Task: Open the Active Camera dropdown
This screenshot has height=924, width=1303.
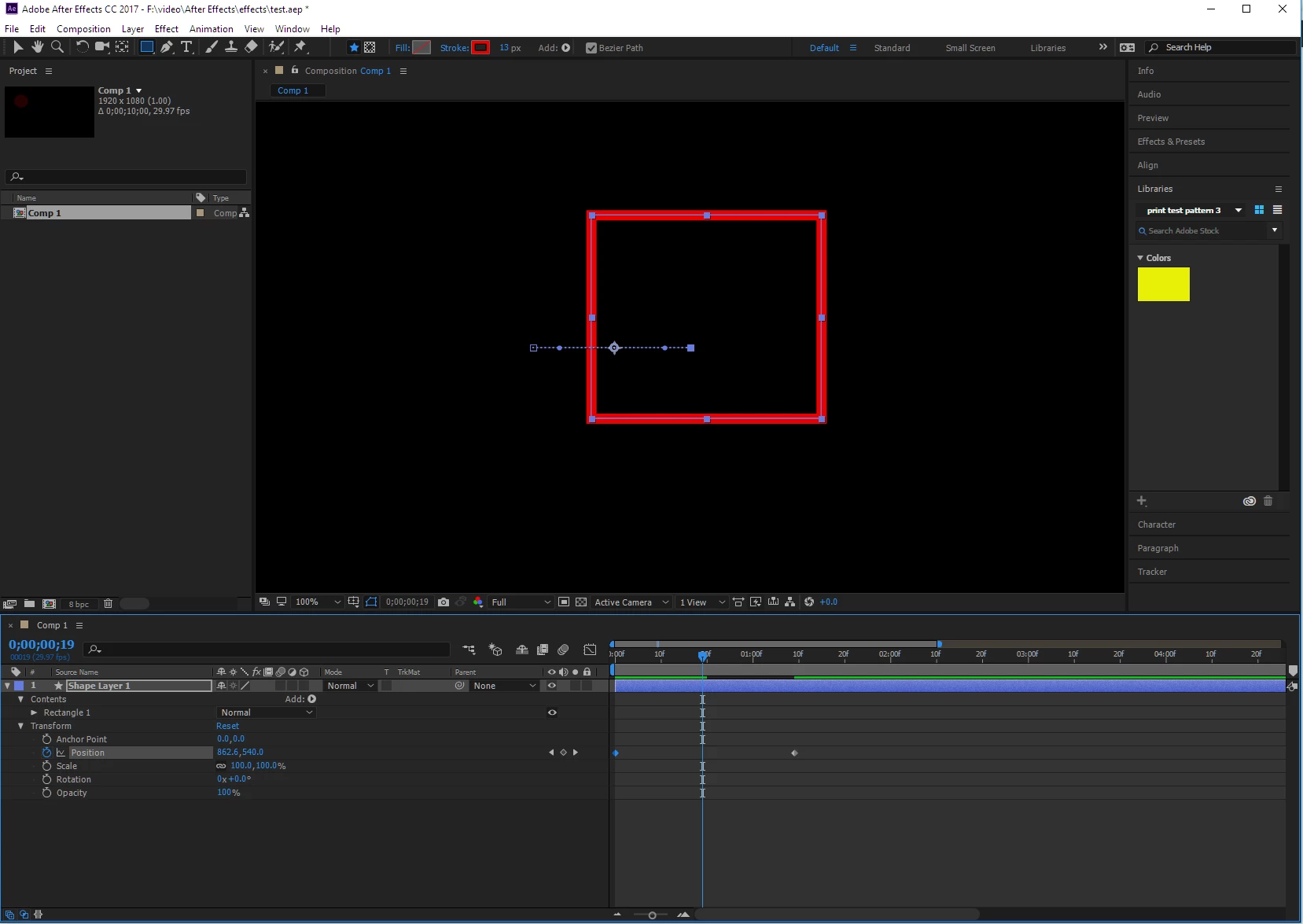Action: (631, 602)
